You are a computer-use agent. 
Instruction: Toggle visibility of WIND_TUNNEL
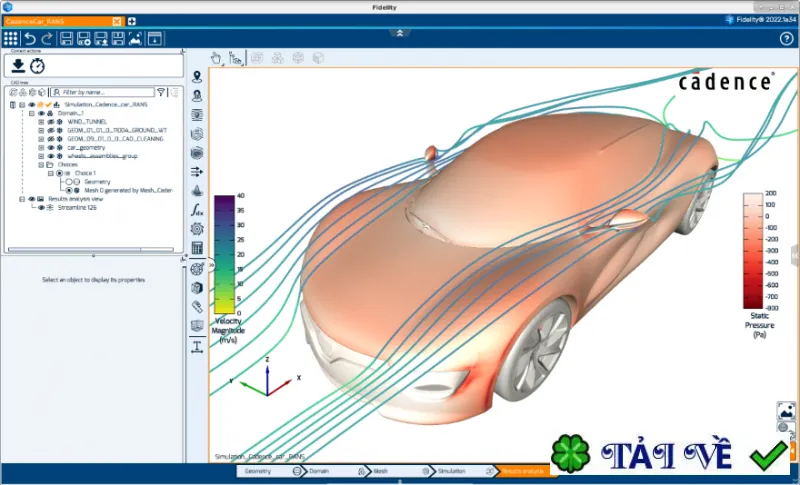51,122
